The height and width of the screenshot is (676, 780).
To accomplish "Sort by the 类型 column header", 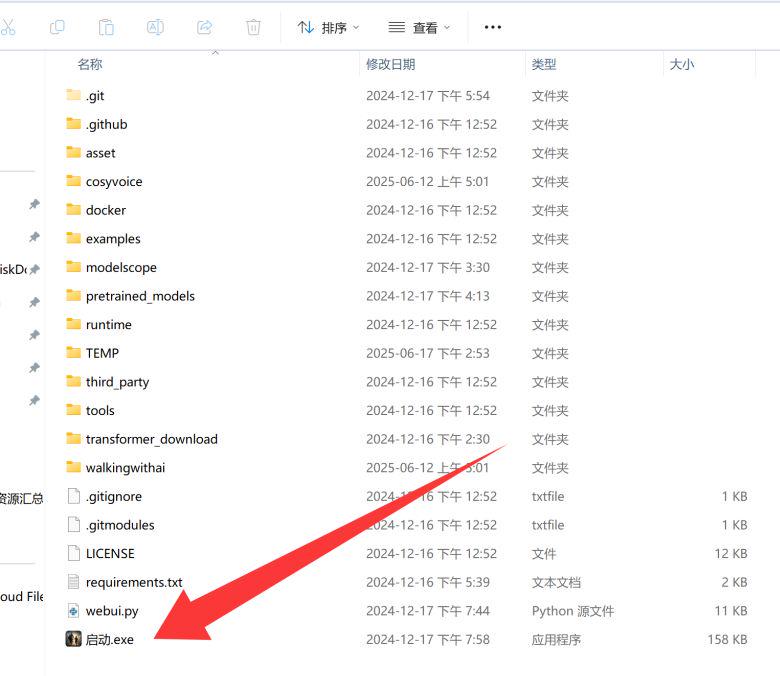I will point(544,64).
